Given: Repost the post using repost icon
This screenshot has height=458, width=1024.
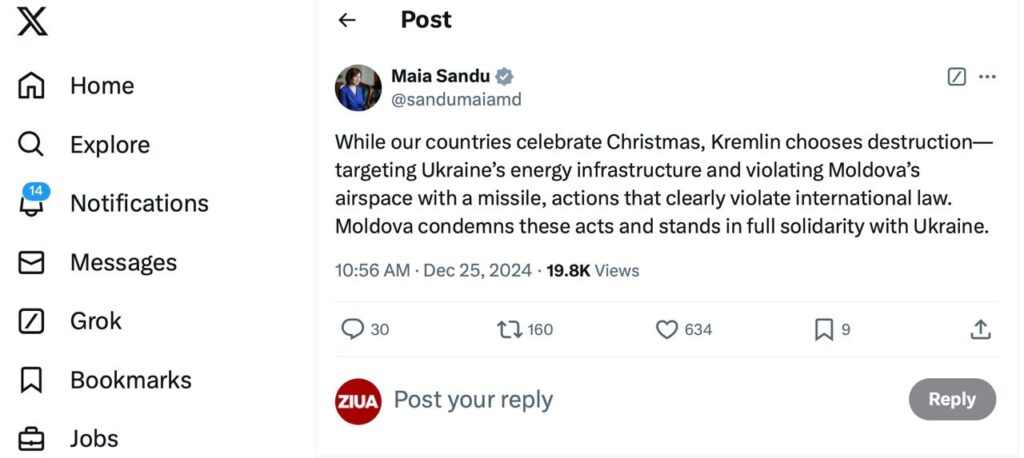Looking at the screenshot, I should (x=510, y=329).
